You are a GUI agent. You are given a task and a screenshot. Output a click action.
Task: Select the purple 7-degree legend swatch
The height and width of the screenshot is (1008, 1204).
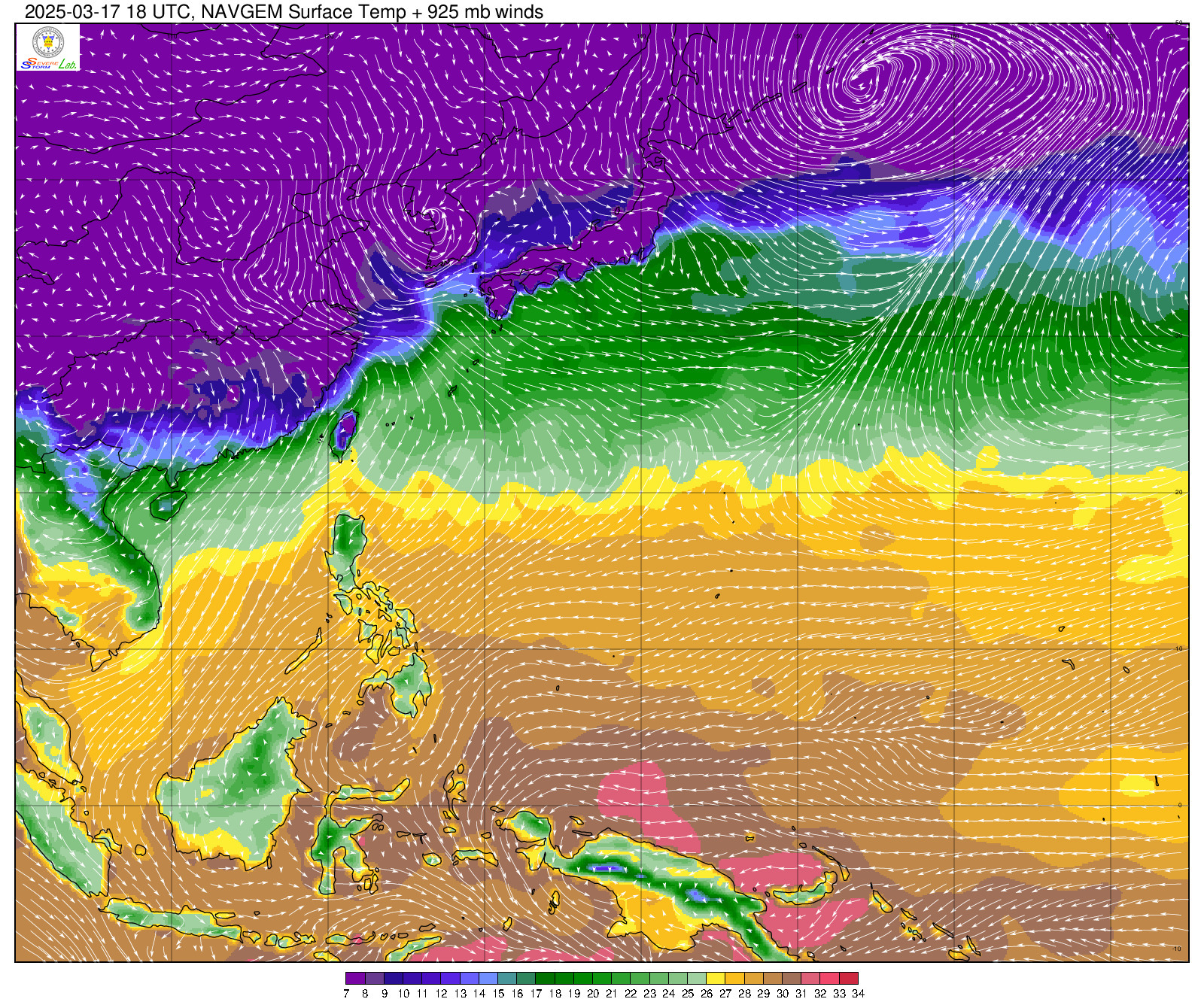355,979
